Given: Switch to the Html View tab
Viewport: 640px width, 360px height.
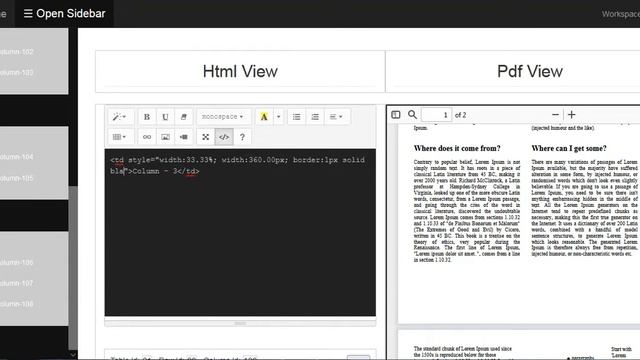Looking at the screenshot, I should click(x=240, y=71).
